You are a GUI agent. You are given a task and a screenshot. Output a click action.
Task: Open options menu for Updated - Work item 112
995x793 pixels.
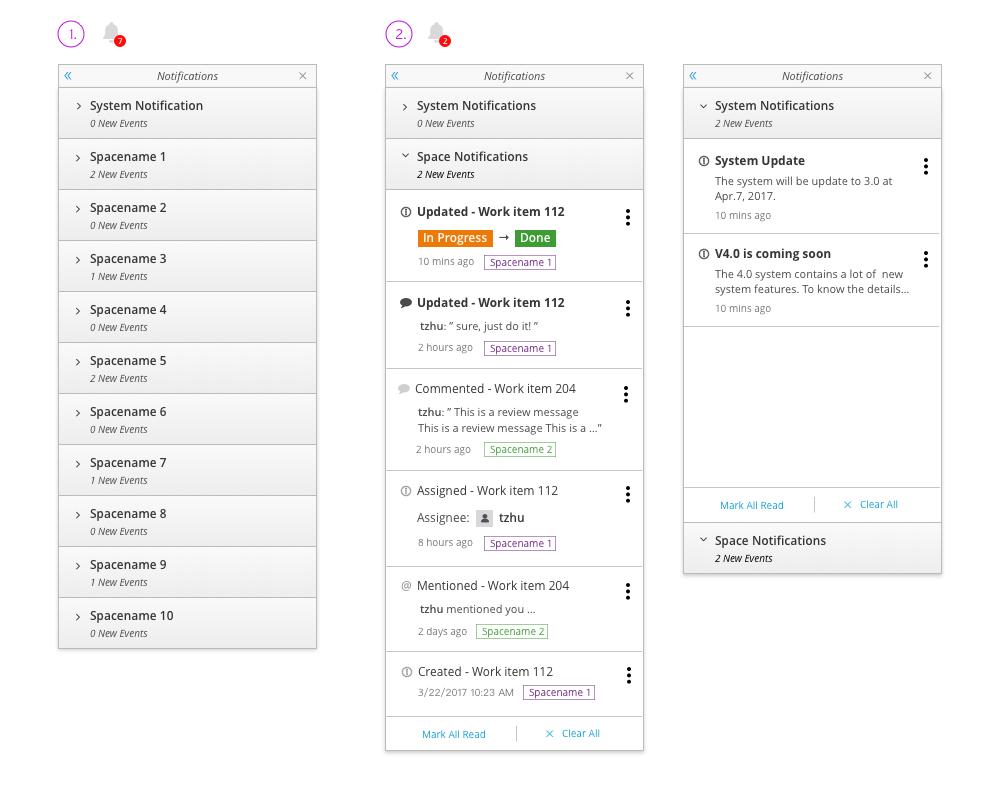coord(628,217)
